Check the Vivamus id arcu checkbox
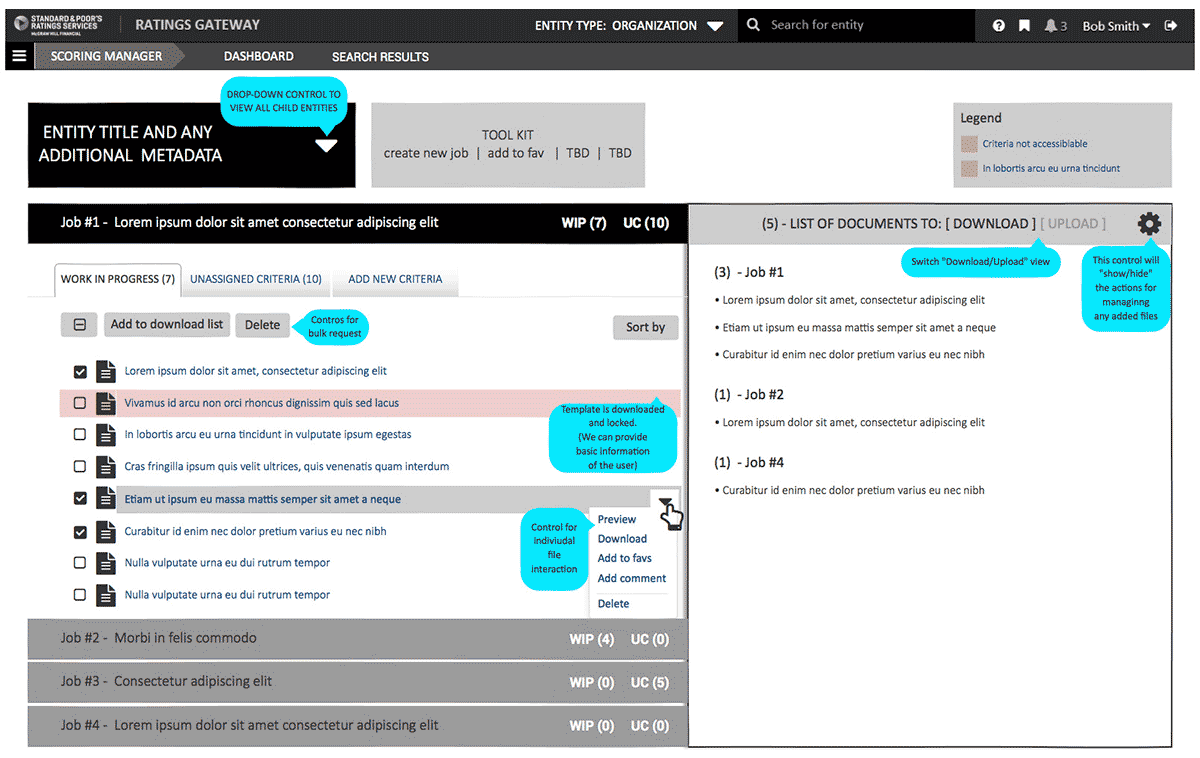 pos(80,404)
